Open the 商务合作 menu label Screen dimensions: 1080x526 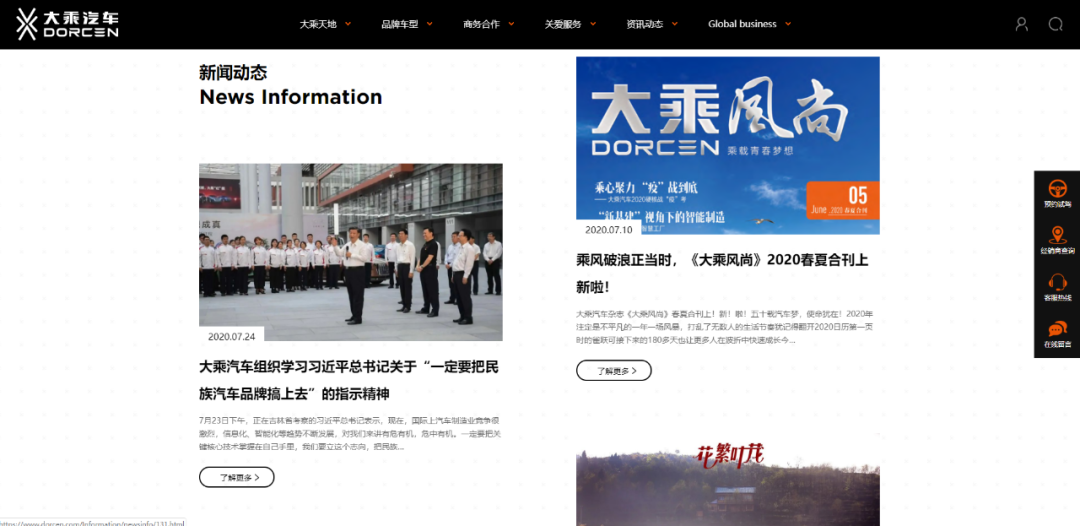[x=481, y=24]
